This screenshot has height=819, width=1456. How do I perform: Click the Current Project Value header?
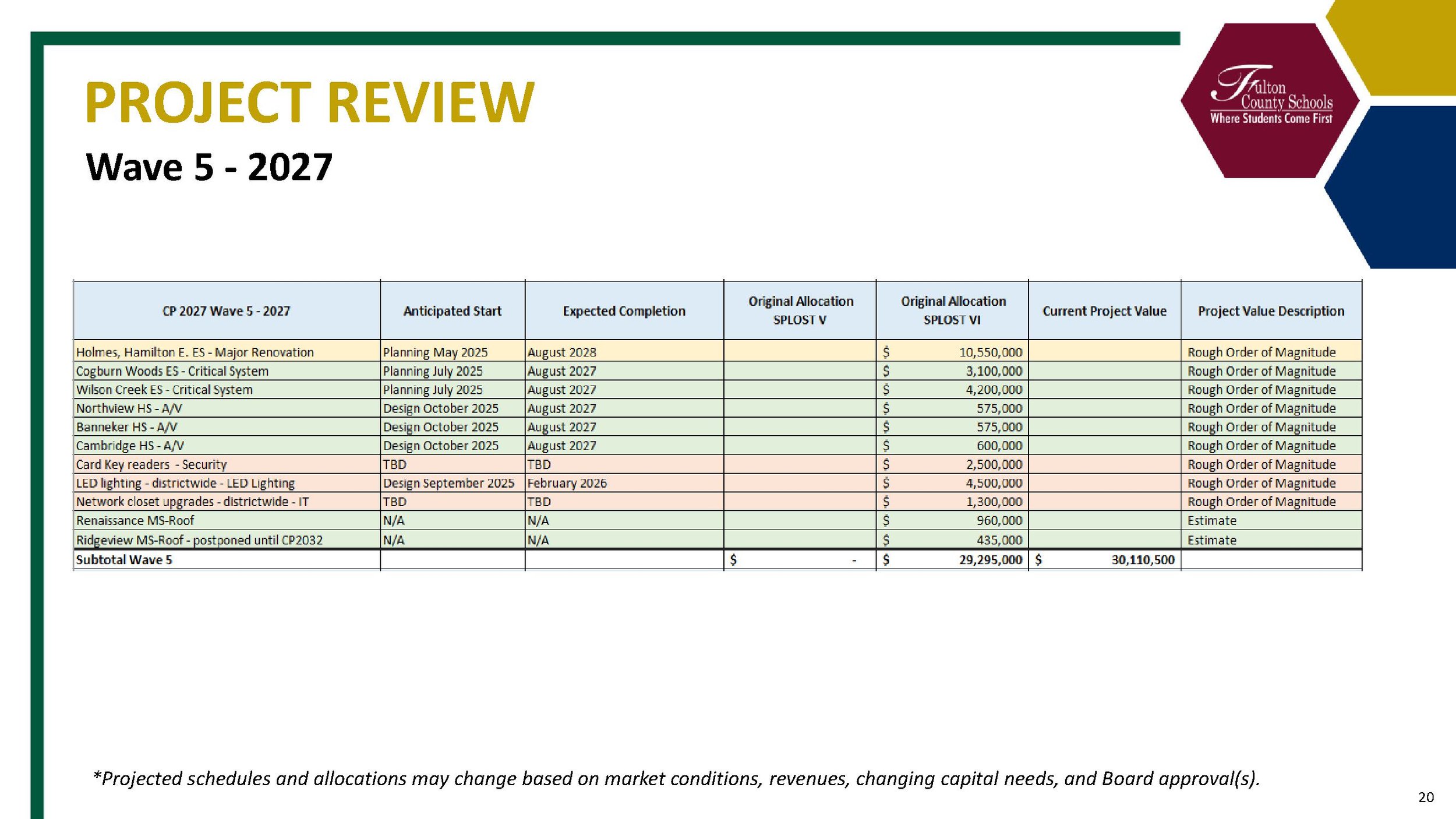1105,311
